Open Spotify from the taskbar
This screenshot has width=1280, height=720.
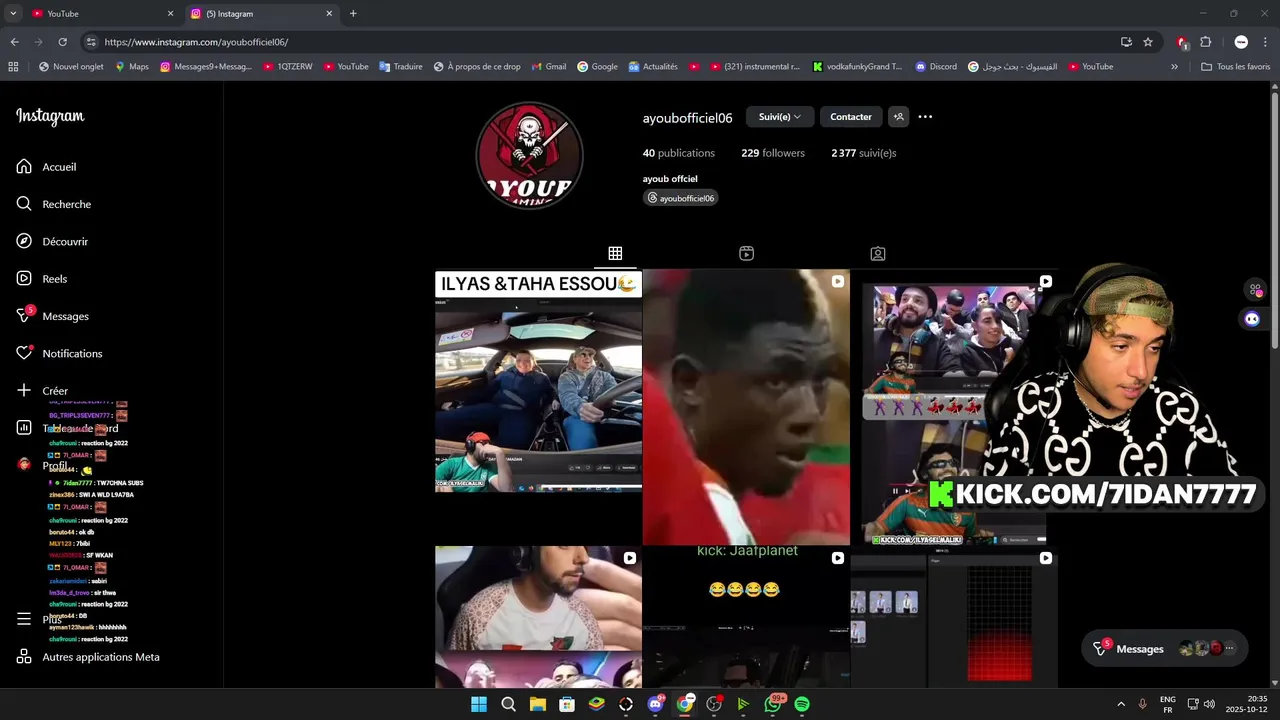[x=802, y=704]
